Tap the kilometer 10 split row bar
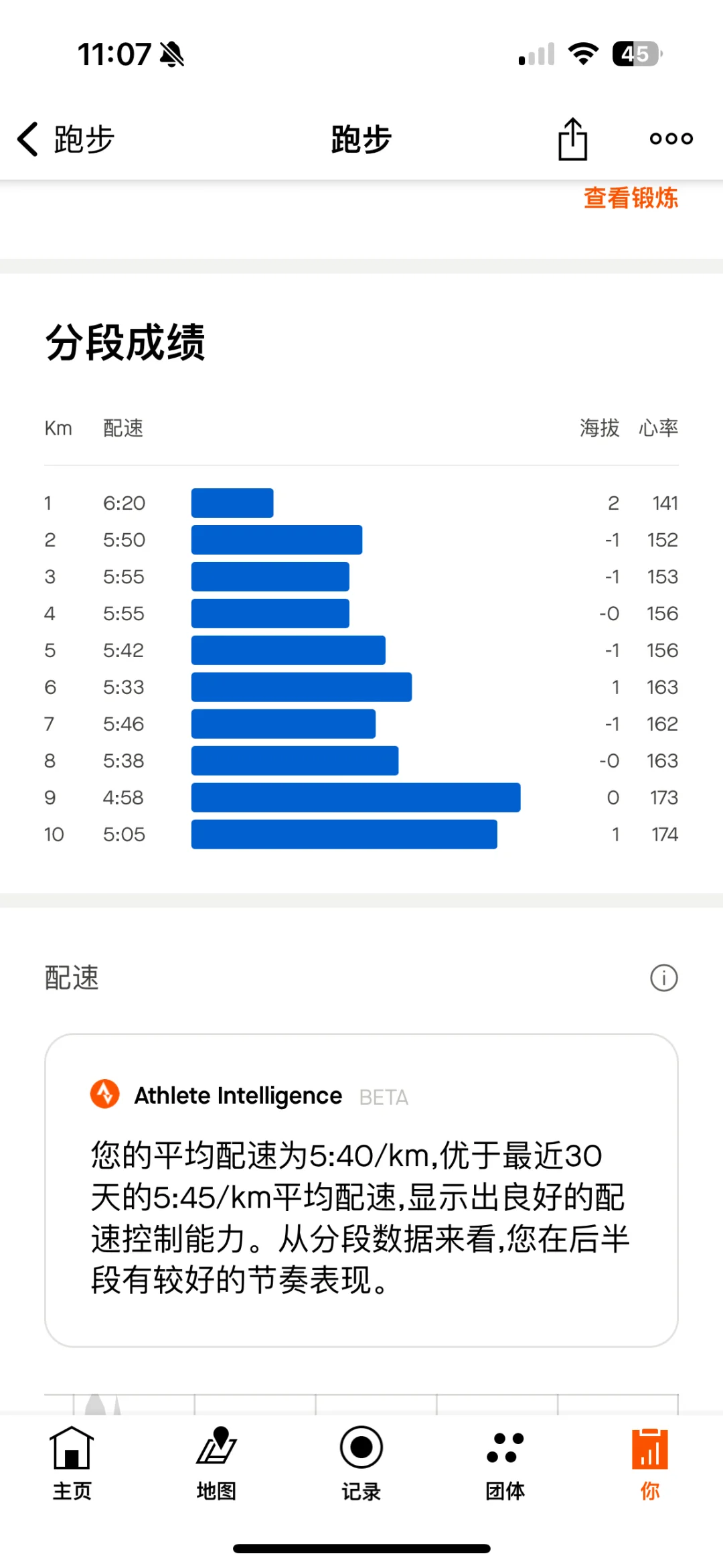Viewport: 723px width, 1568px height. pyautogui.click(x=344, y=835)
